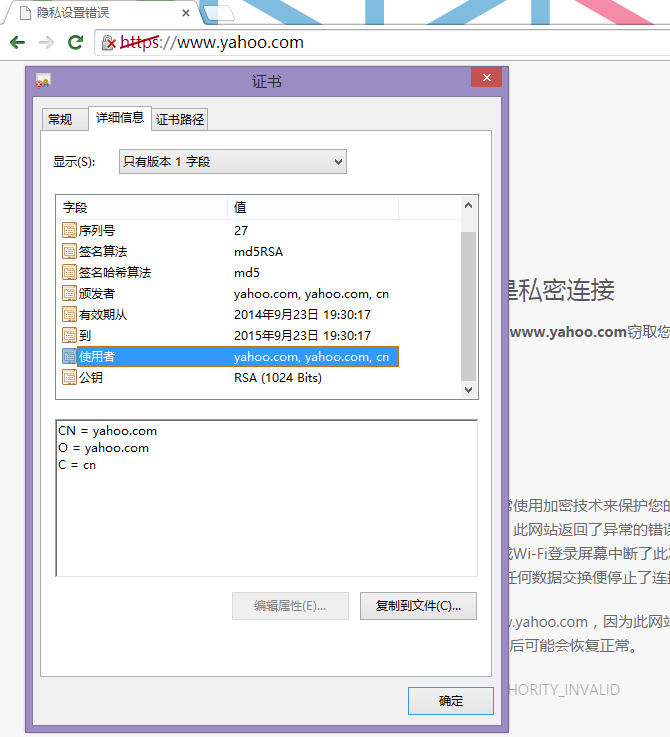Image resolution: width=670 pixels, height=737 pixels.
Task: Select the 颁发者 row label
Action: coord(97,294)
